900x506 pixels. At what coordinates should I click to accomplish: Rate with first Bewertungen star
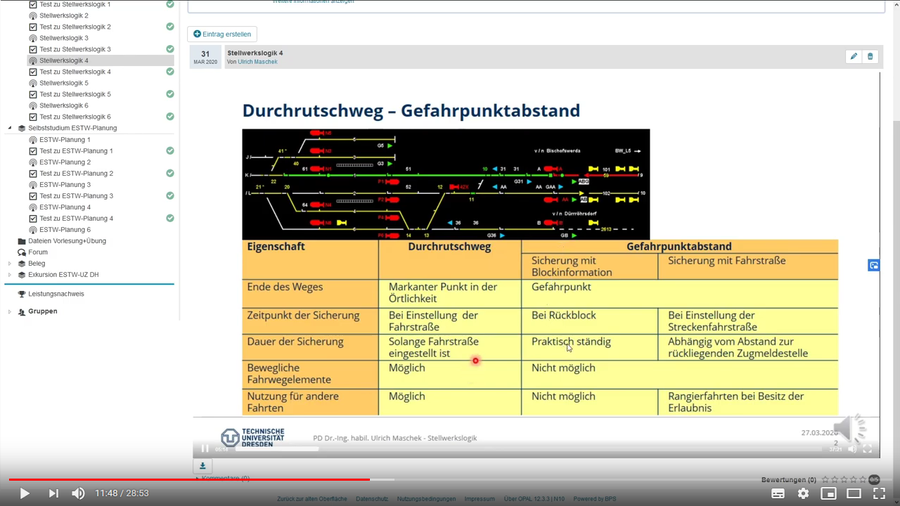(825, 480)
